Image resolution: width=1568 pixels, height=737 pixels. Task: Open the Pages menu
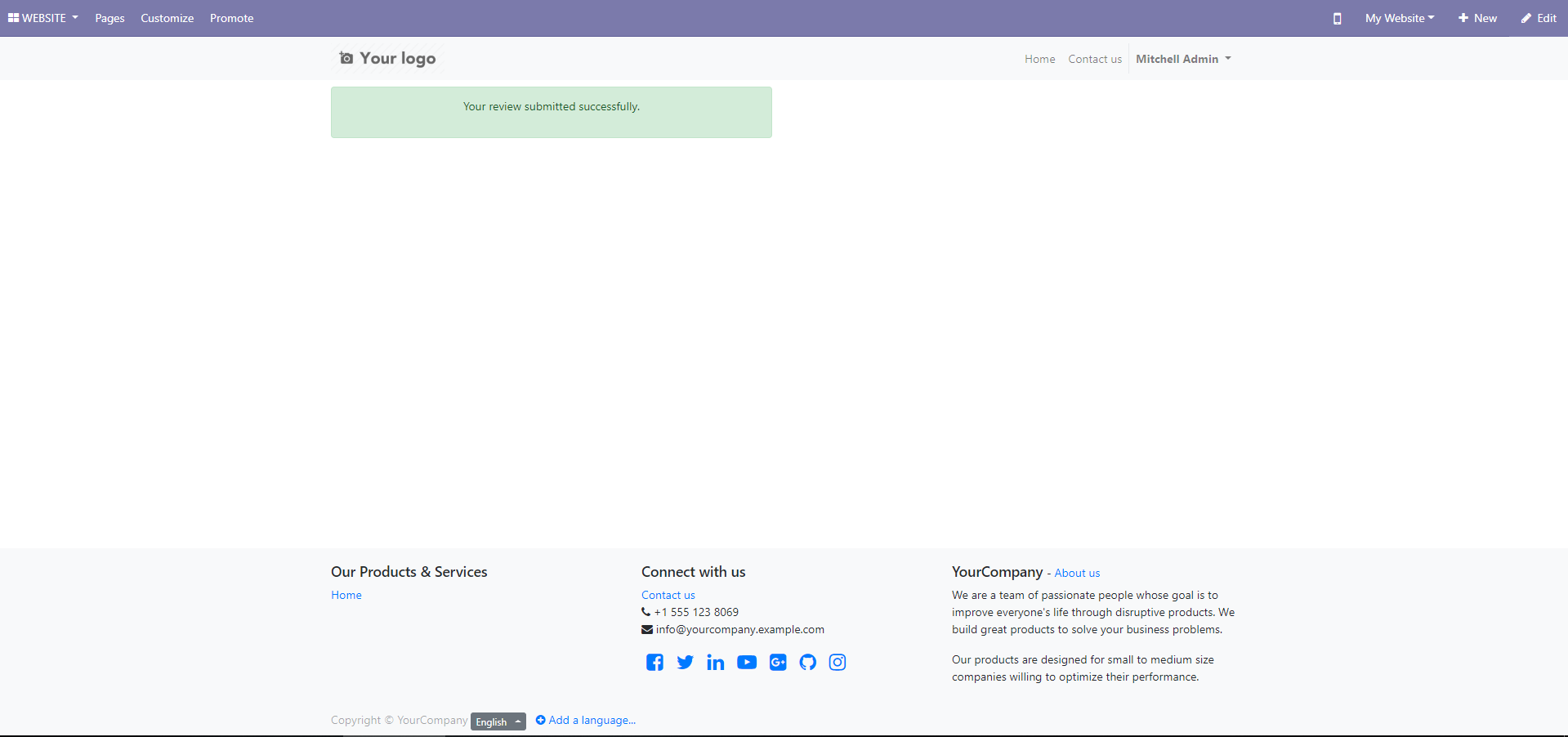tap(109, 18)
